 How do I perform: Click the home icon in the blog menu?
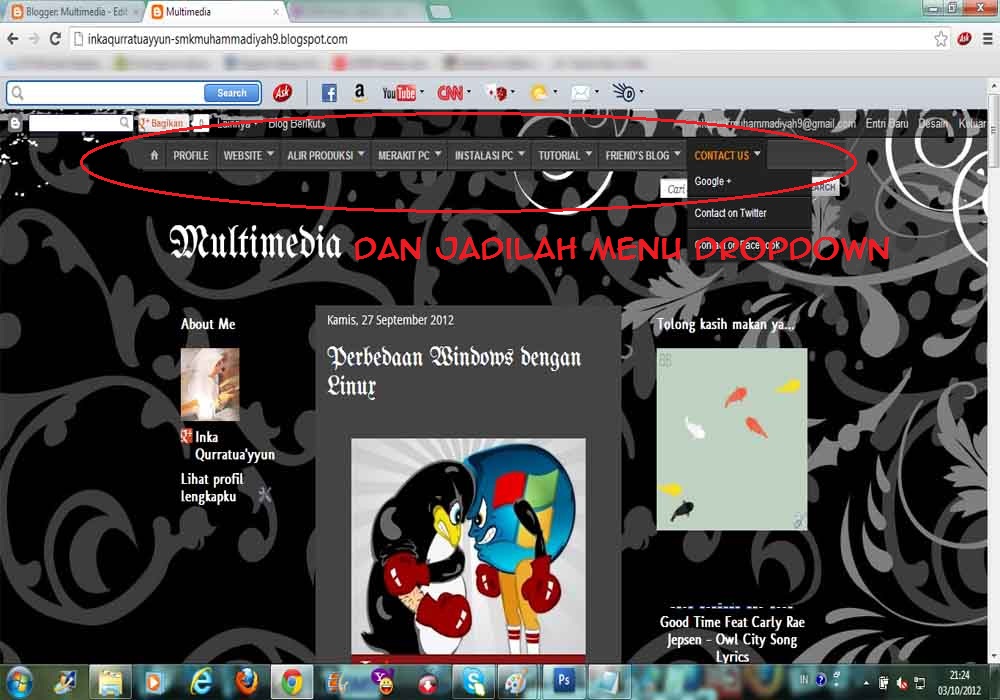(x=154, y=155)
